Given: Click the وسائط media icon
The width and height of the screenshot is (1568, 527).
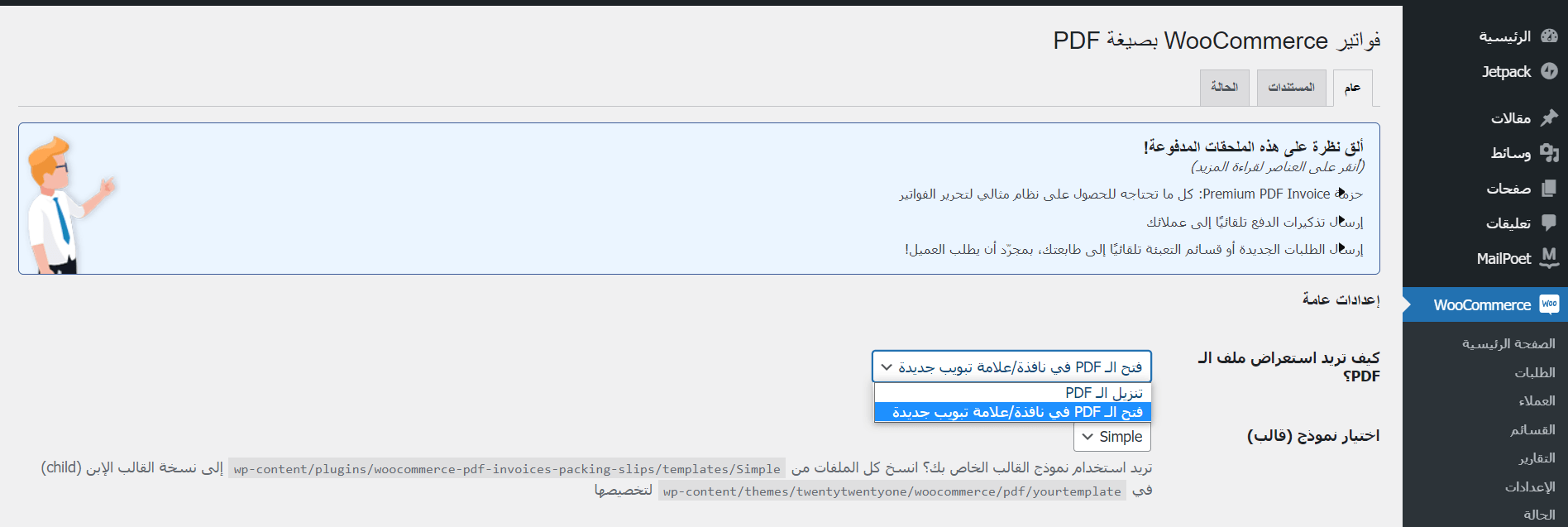Looking at the screenshot, I should click(1549, 153).
